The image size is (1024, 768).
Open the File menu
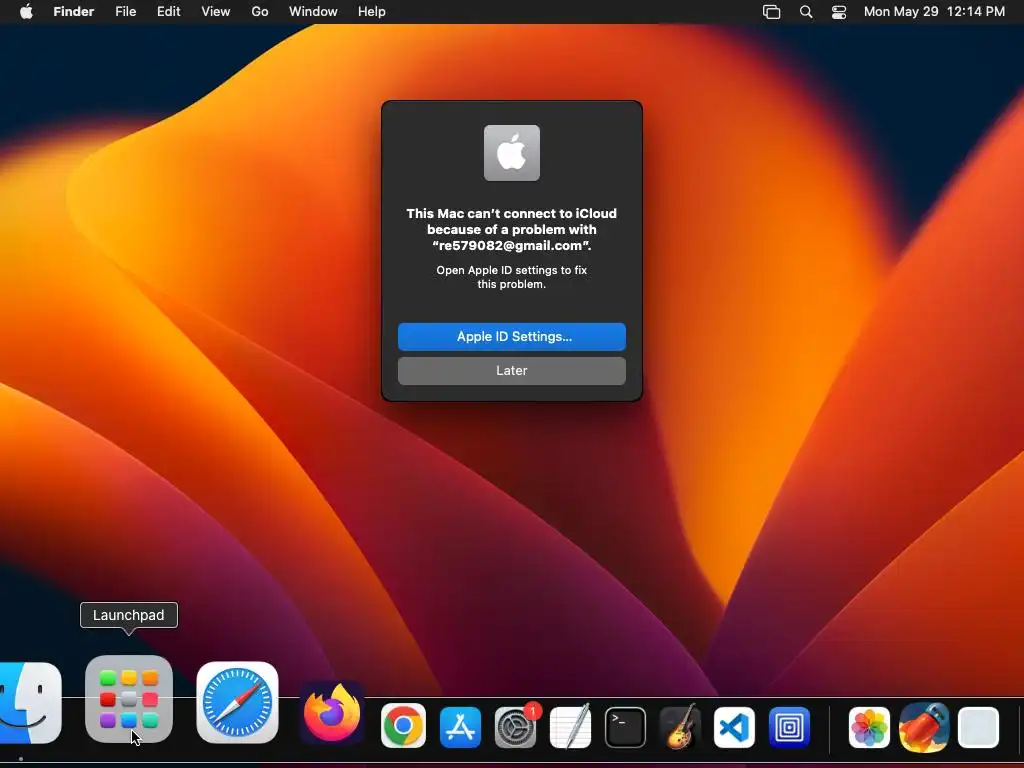click(x=125, y=12)
